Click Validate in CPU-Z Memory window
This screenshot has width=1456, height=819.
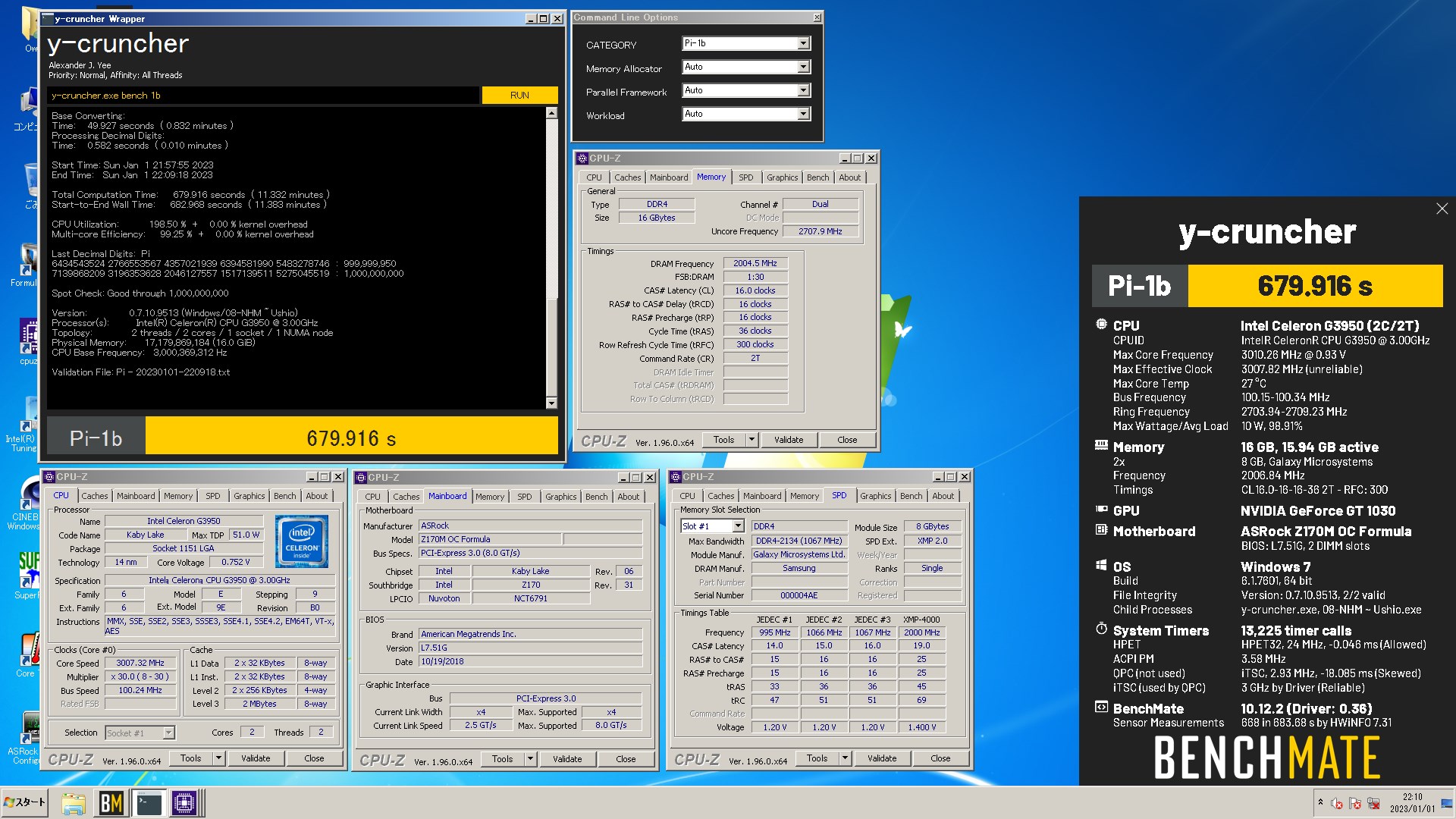[789, 439]
